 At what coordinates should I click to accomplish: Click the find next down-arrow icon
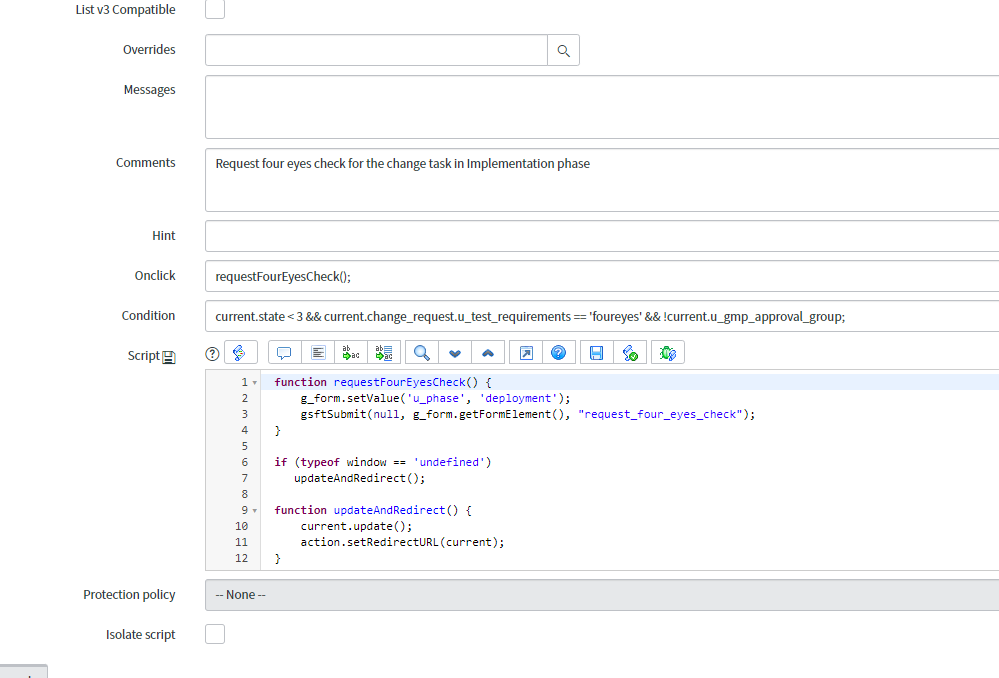[x=455, y=352]
